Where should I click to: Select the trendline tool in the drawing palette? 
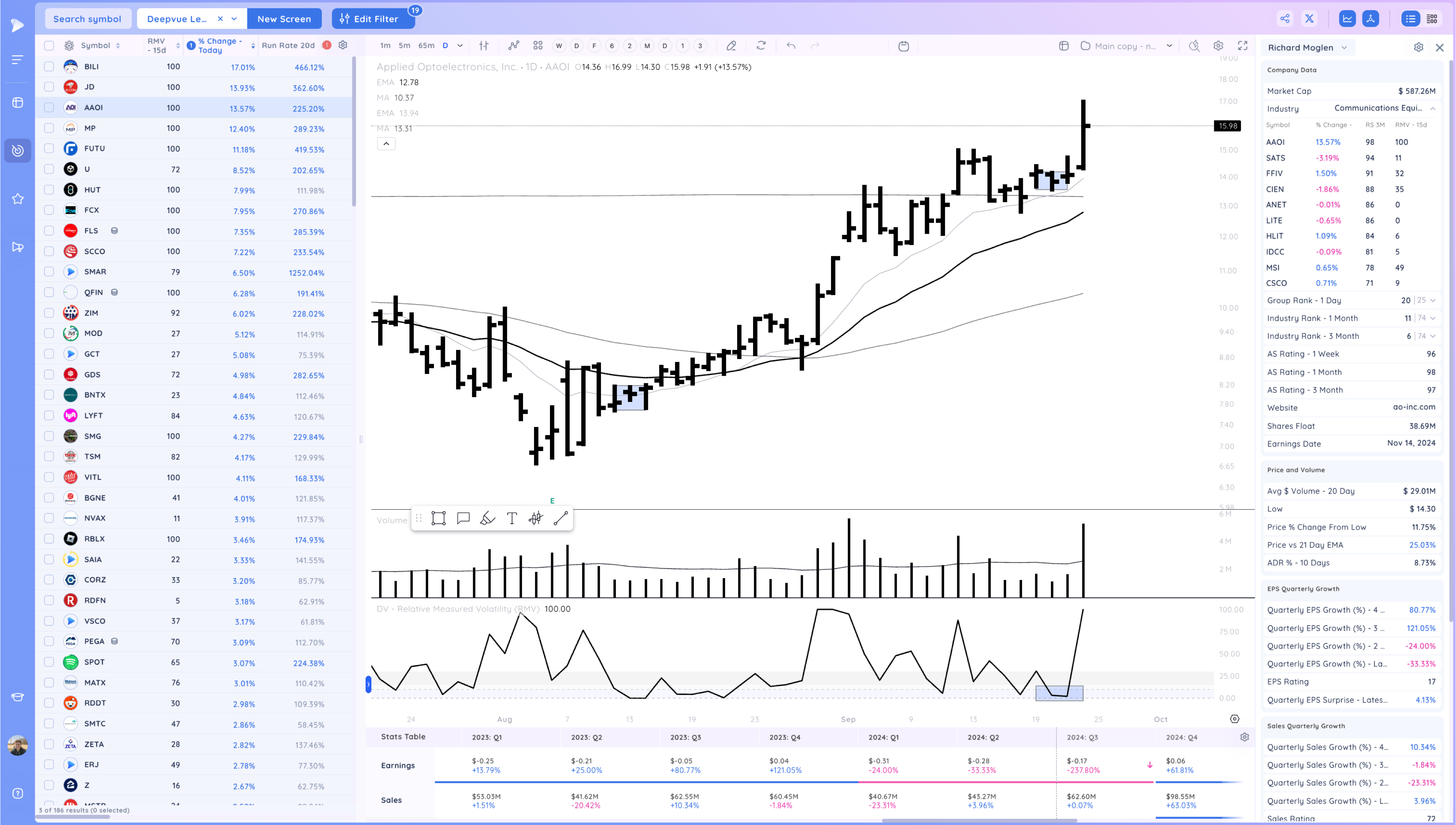[560, 517]
